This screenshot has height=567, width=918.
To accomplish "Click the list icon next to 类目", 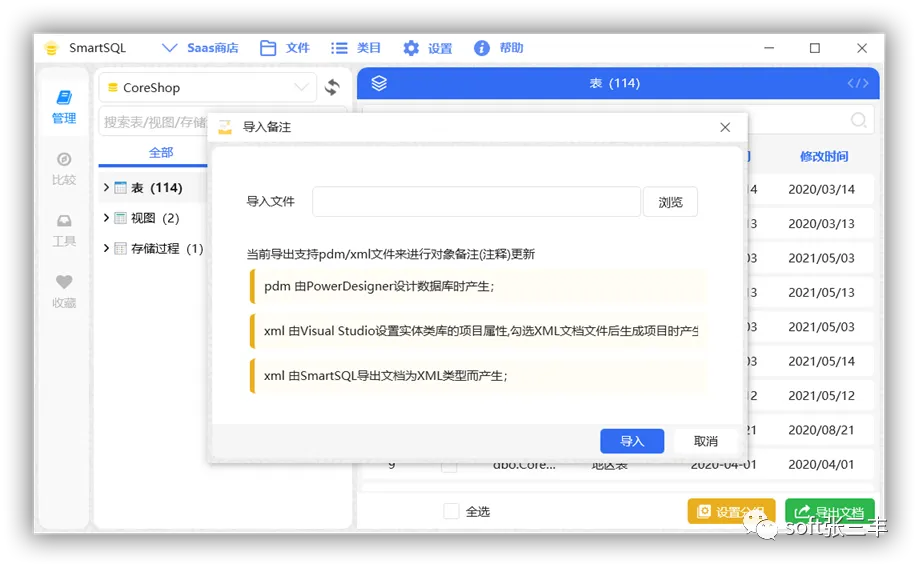I will point(339,48).
